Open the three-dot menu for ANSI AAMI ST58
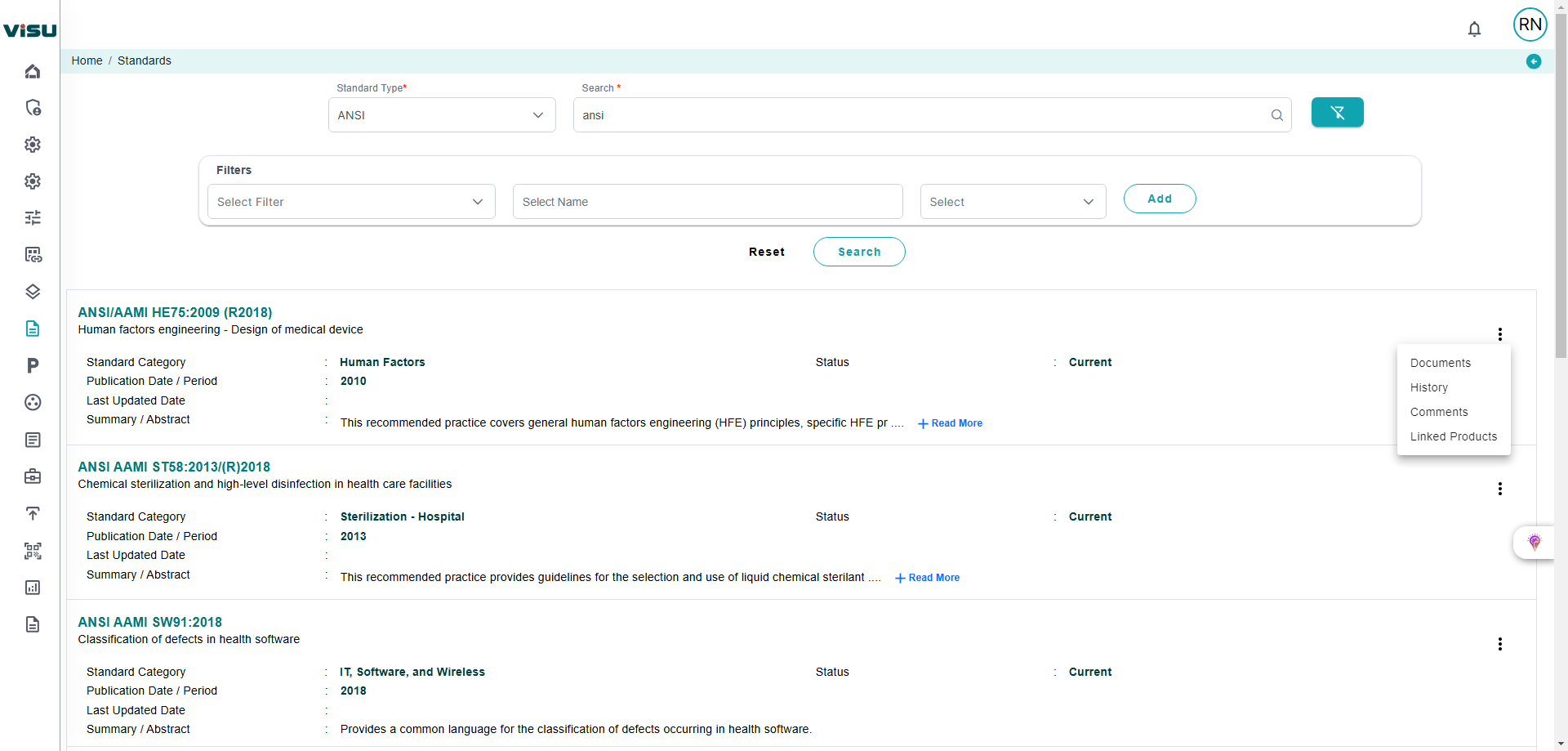 click(1499, 489)
